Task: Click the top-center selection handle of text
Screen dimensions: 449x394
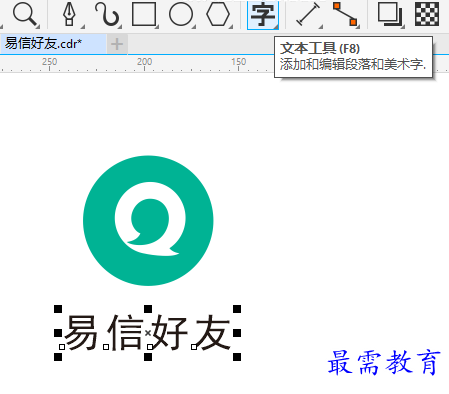Action: click(x=148, y=309)
